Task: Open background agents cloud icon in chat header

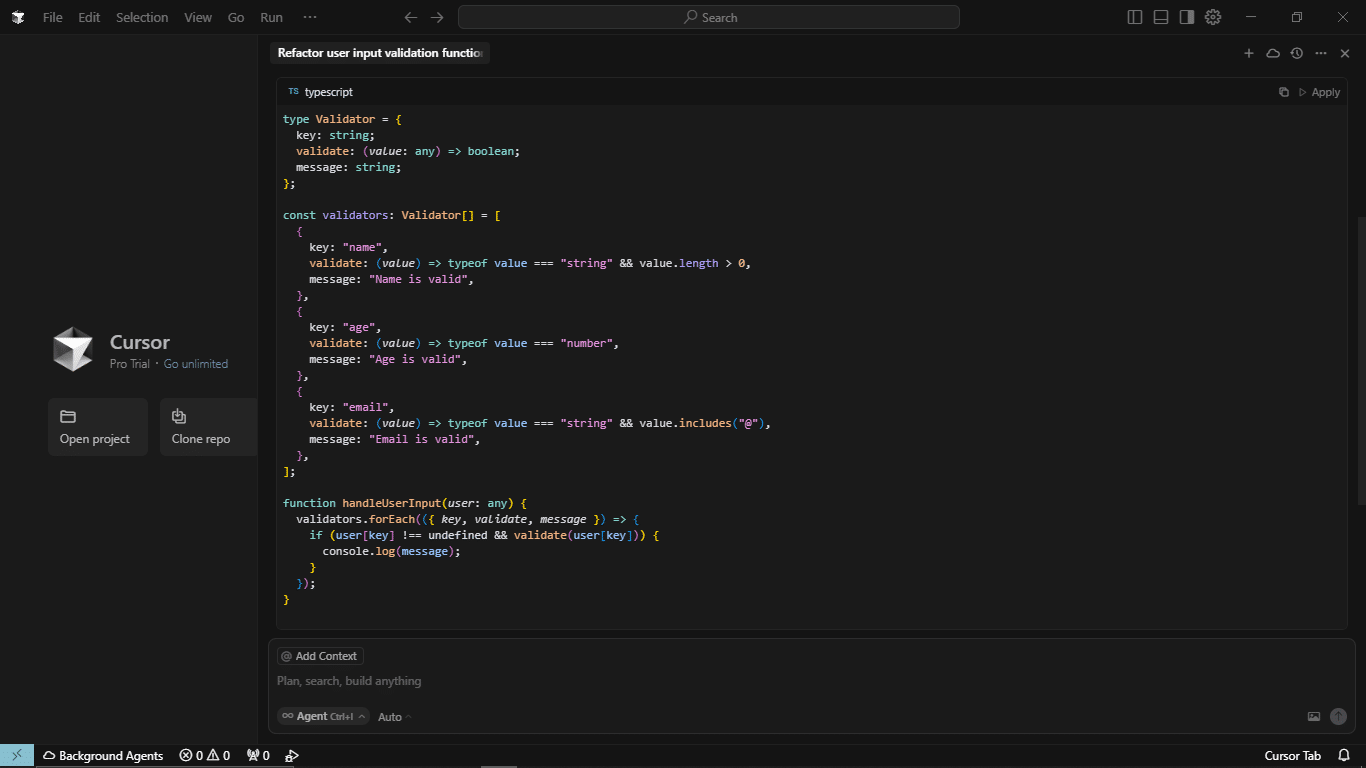Action: click(1273, 53)
